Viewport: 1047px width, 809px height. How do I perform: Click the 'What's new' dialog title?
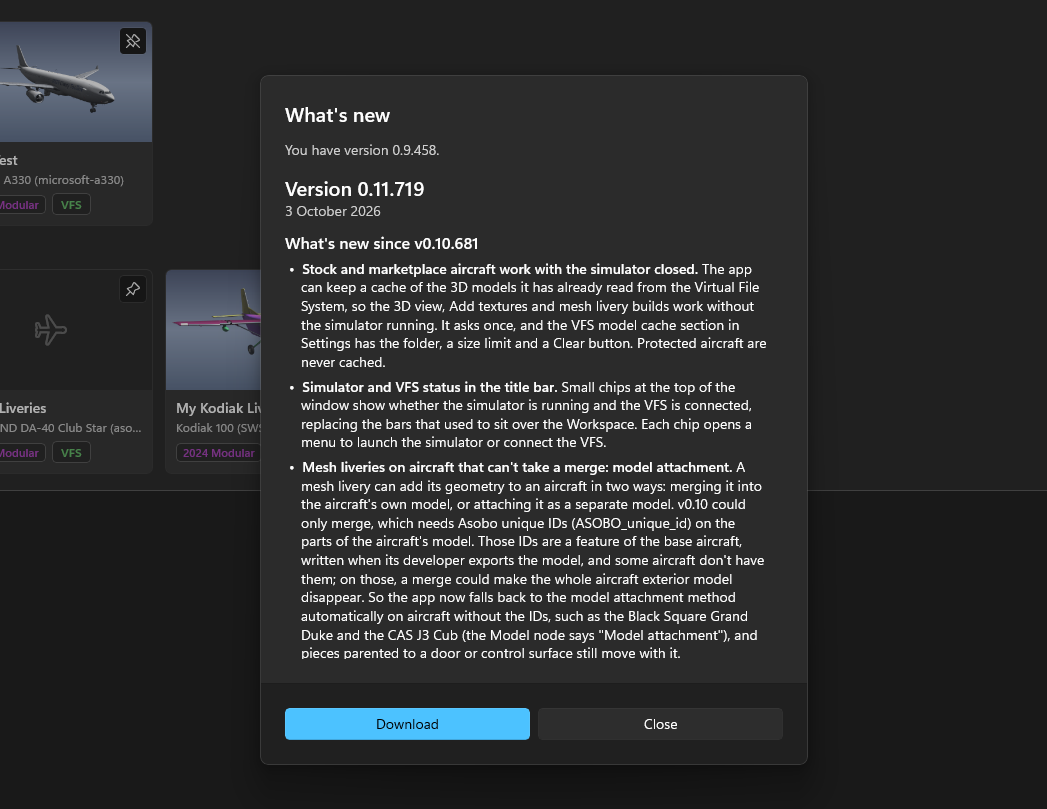click(337, 115)
